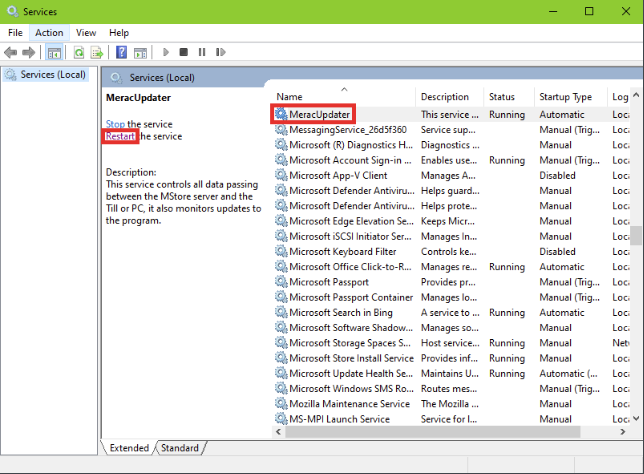The height and width of the screenshot is (474, 644).
Task: Click the gear icon beside MeracUpdater
Action: [281, 114]
